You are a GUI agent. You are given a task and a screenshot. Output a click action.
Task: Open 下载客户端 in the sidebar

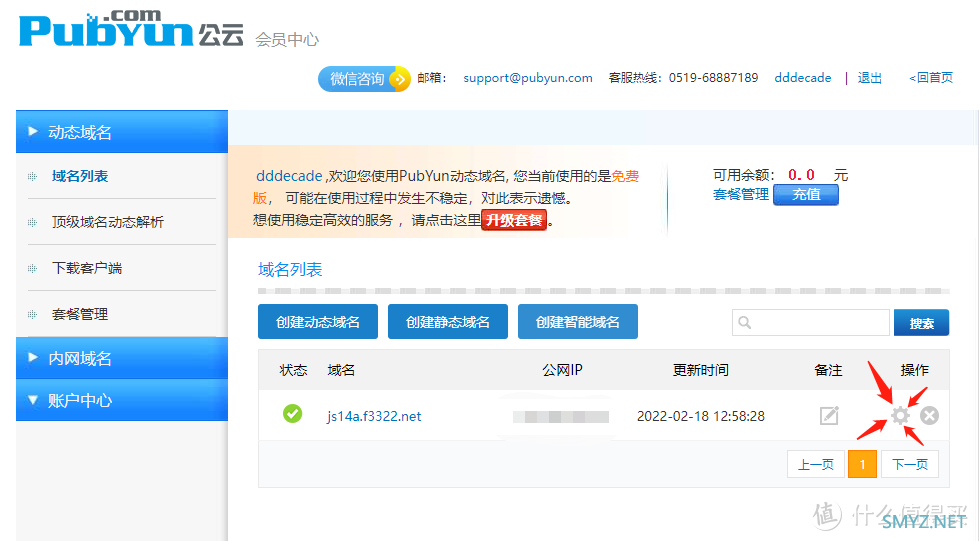87,269
